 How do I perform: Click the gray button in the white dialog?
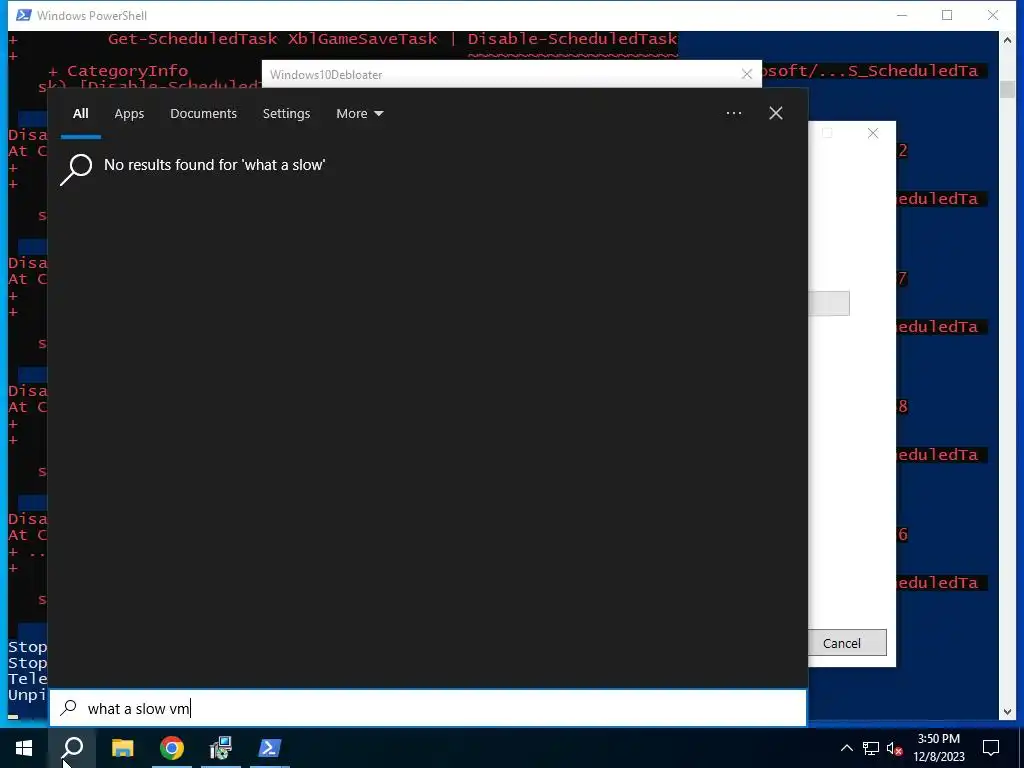[x=829, y=304]
